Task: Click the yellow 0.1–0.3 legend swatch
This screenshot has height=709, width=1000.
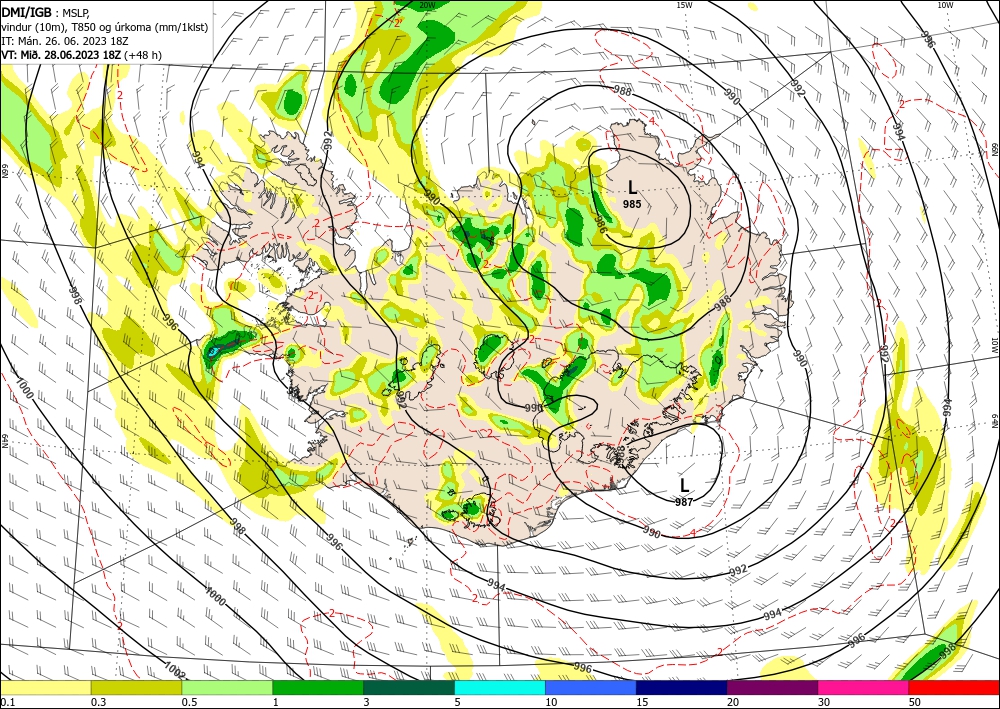Action: pos(46,687)
